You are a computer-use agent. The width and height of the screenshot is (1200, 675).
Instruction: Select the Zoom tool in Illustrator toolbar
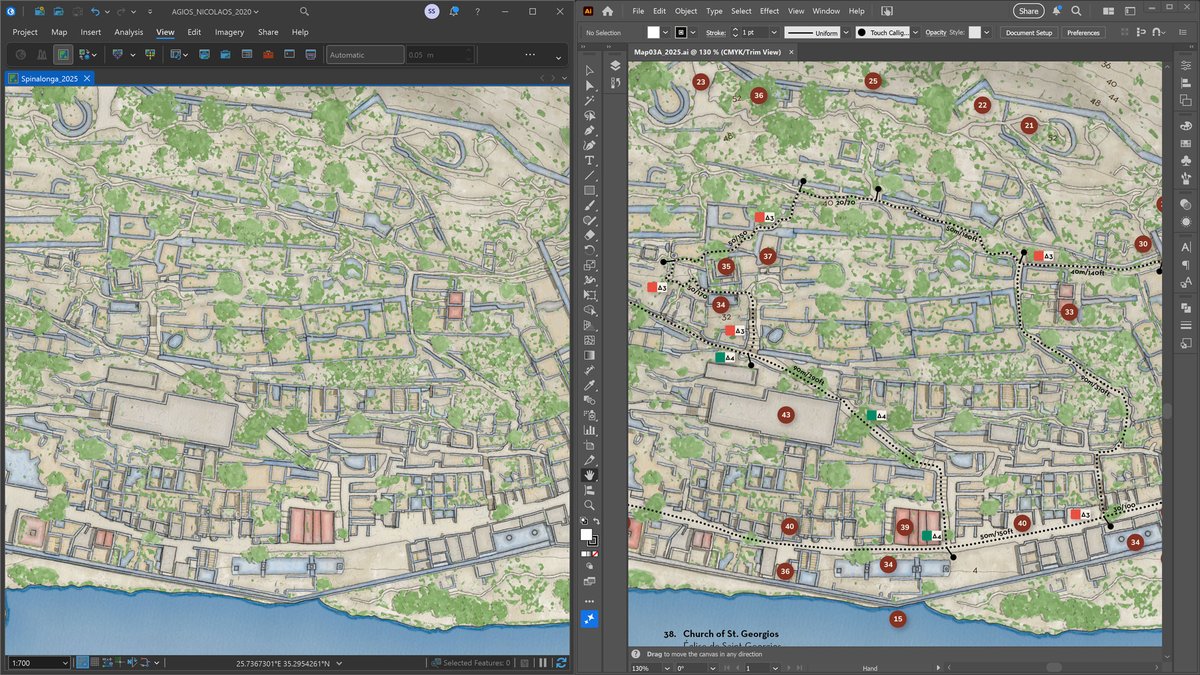click(590, 505)
